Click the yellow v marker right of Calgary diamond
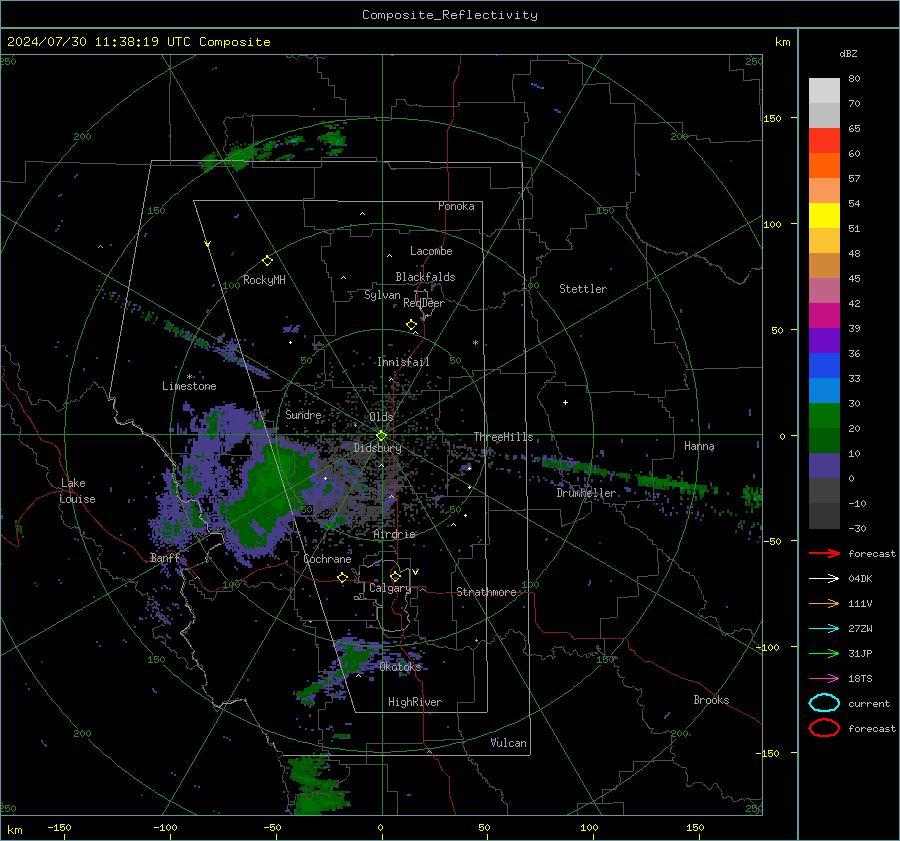 [416, 572]
